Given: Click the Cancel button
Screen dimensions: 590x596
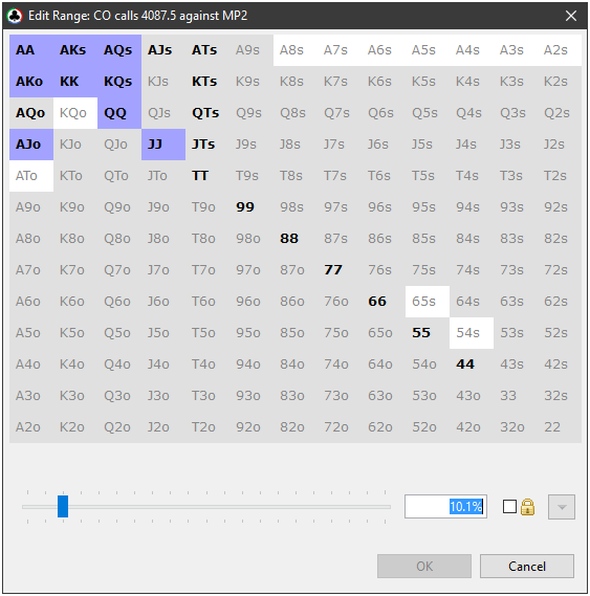Looking at the screenshot, I should pyautogui.click(x=527, y=566).
